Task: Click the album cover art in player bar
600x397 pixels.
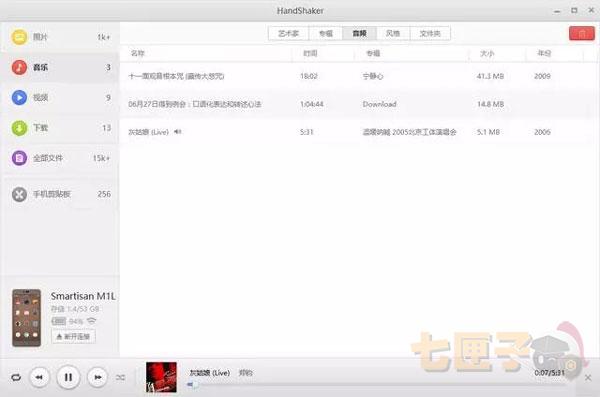Action: pyautogui.click(x=161, y=377)
